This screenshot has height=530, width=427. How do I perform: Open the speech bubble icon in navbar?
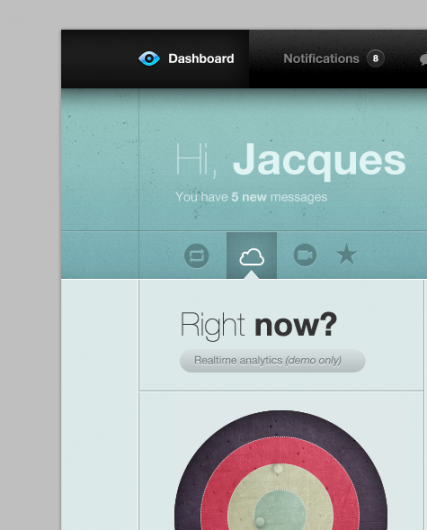coord(423,59)
